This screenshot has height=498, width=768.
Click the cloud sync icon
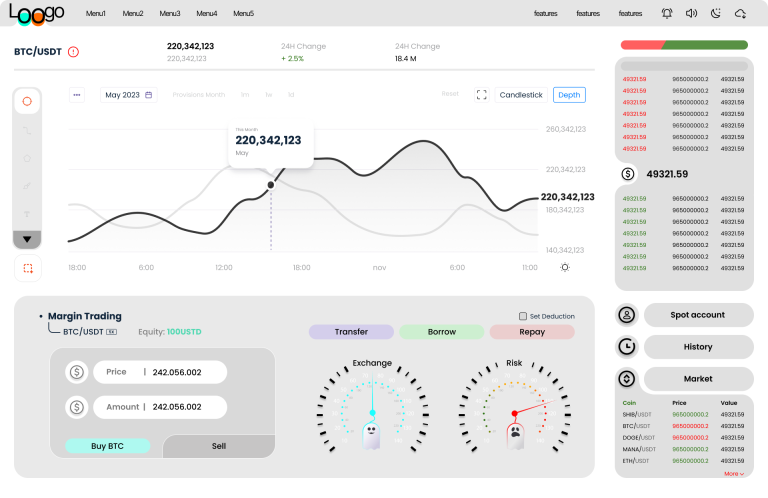click(741, 13)
